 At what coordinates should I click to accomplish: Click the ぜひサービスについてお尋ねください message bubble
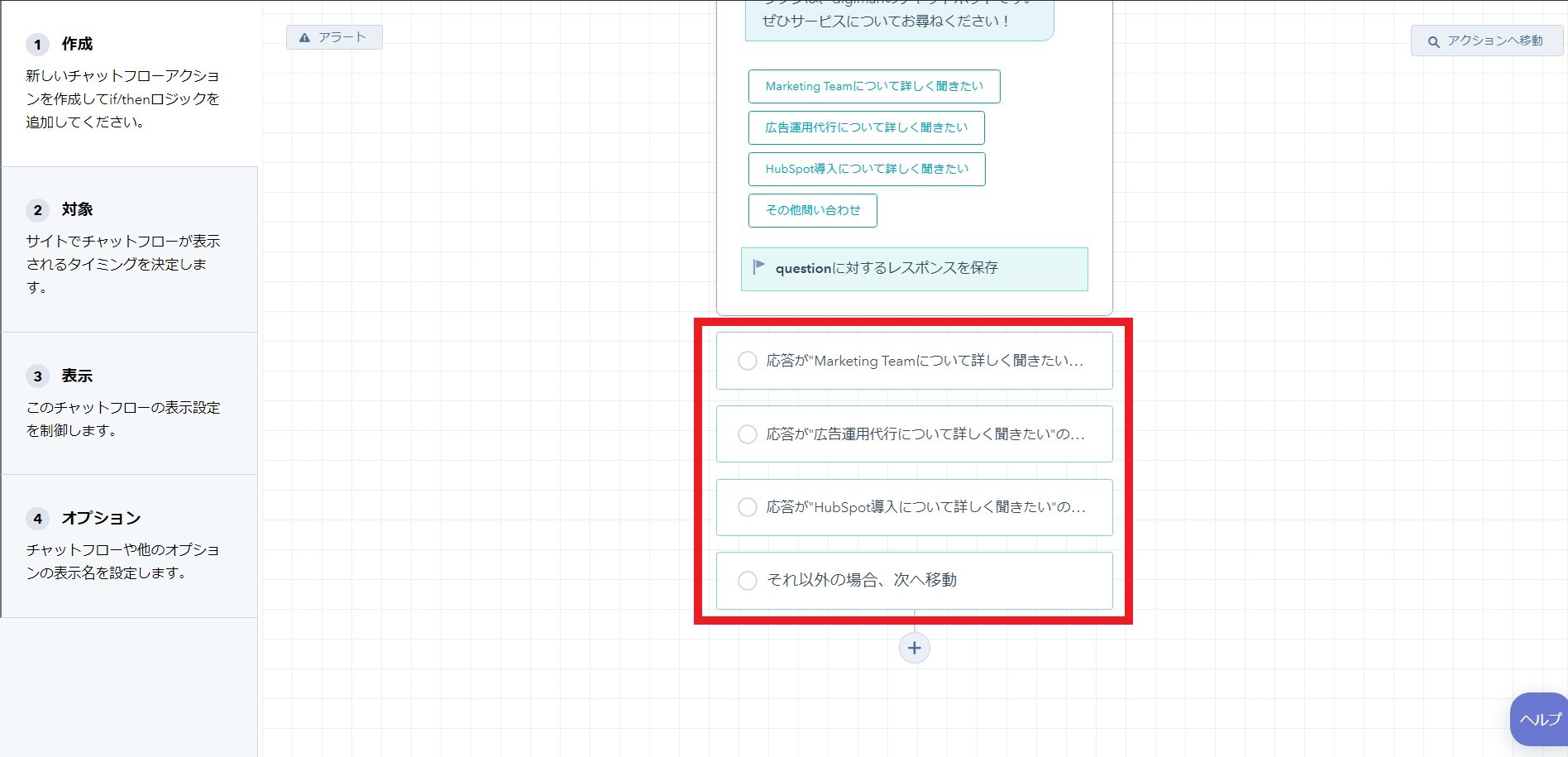click(899, 20)
